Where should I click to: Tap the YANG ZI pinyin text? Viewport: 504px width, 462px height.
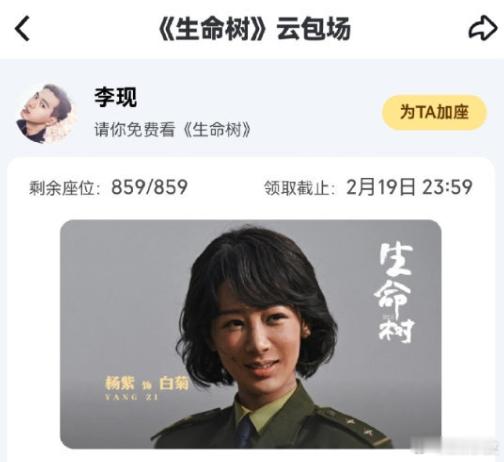click(x=132, y=397)
